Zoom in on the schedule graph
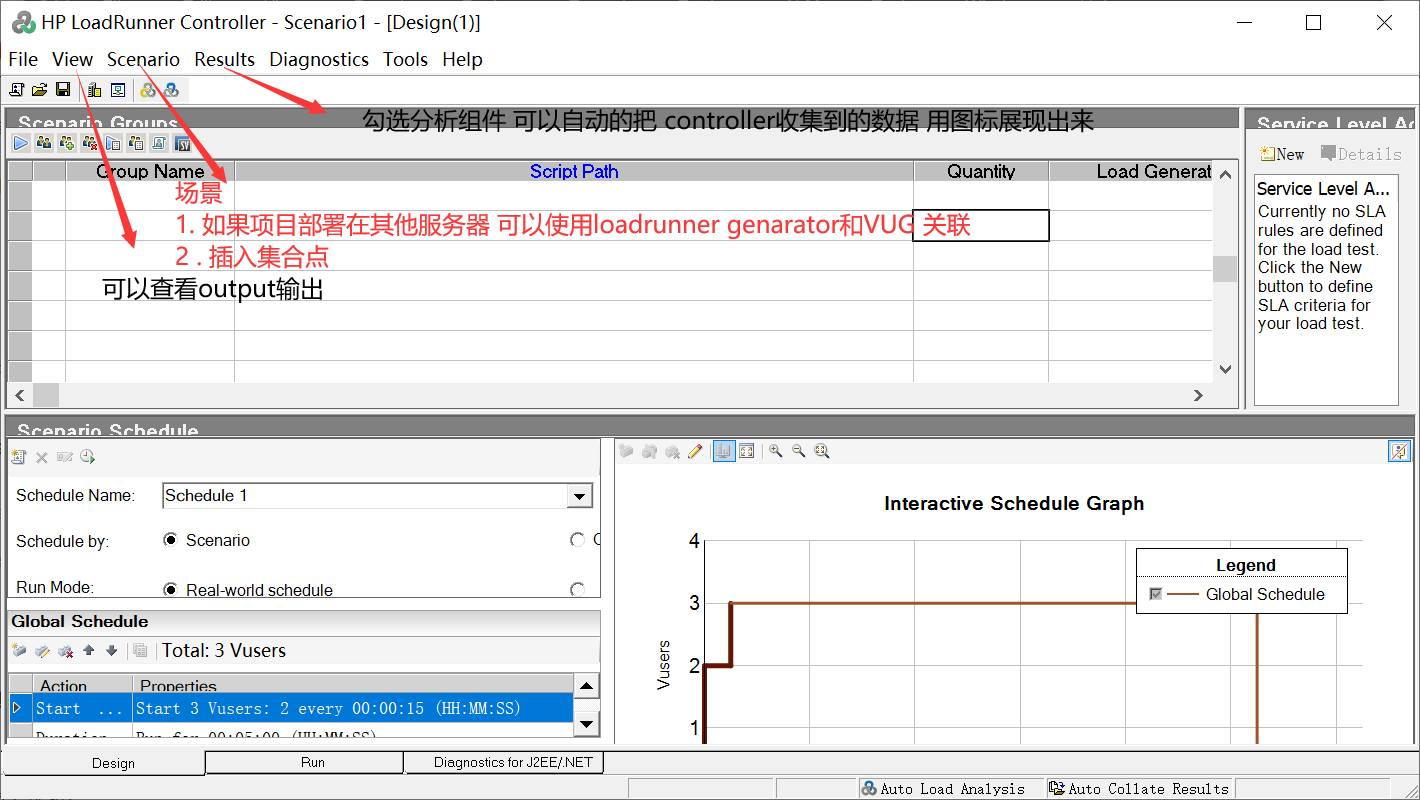1420x800 pixels. [x=776, y=452]
